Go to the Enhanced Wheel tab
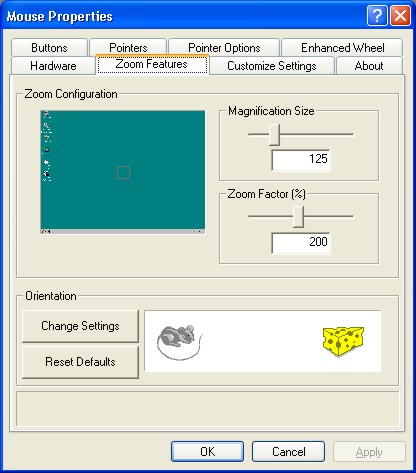The height and width of the screenshot is (473, 416). click(x=342, y=48)
